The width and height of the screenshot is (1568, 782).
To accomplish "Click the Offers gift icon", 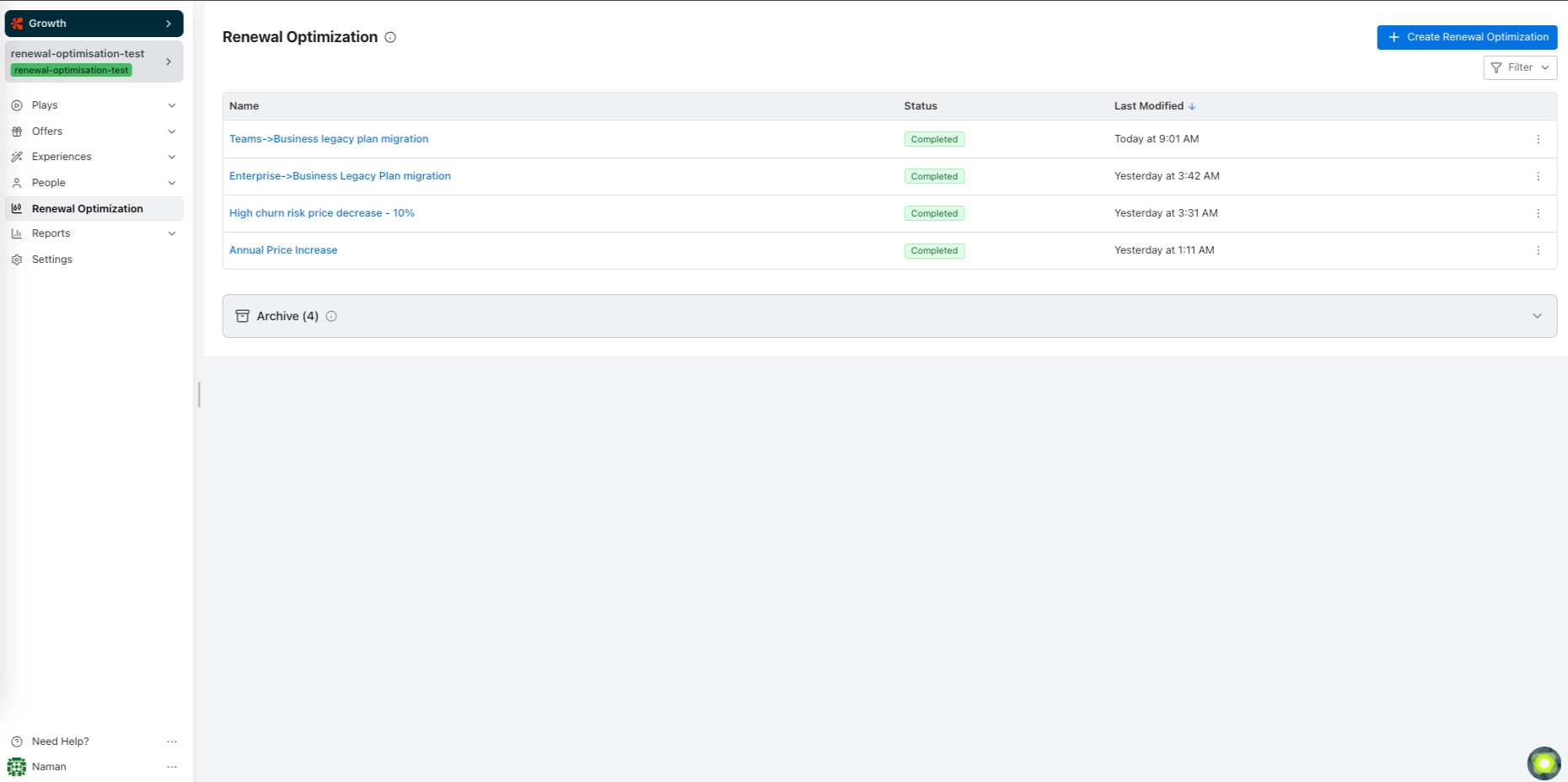I will 17,131.
